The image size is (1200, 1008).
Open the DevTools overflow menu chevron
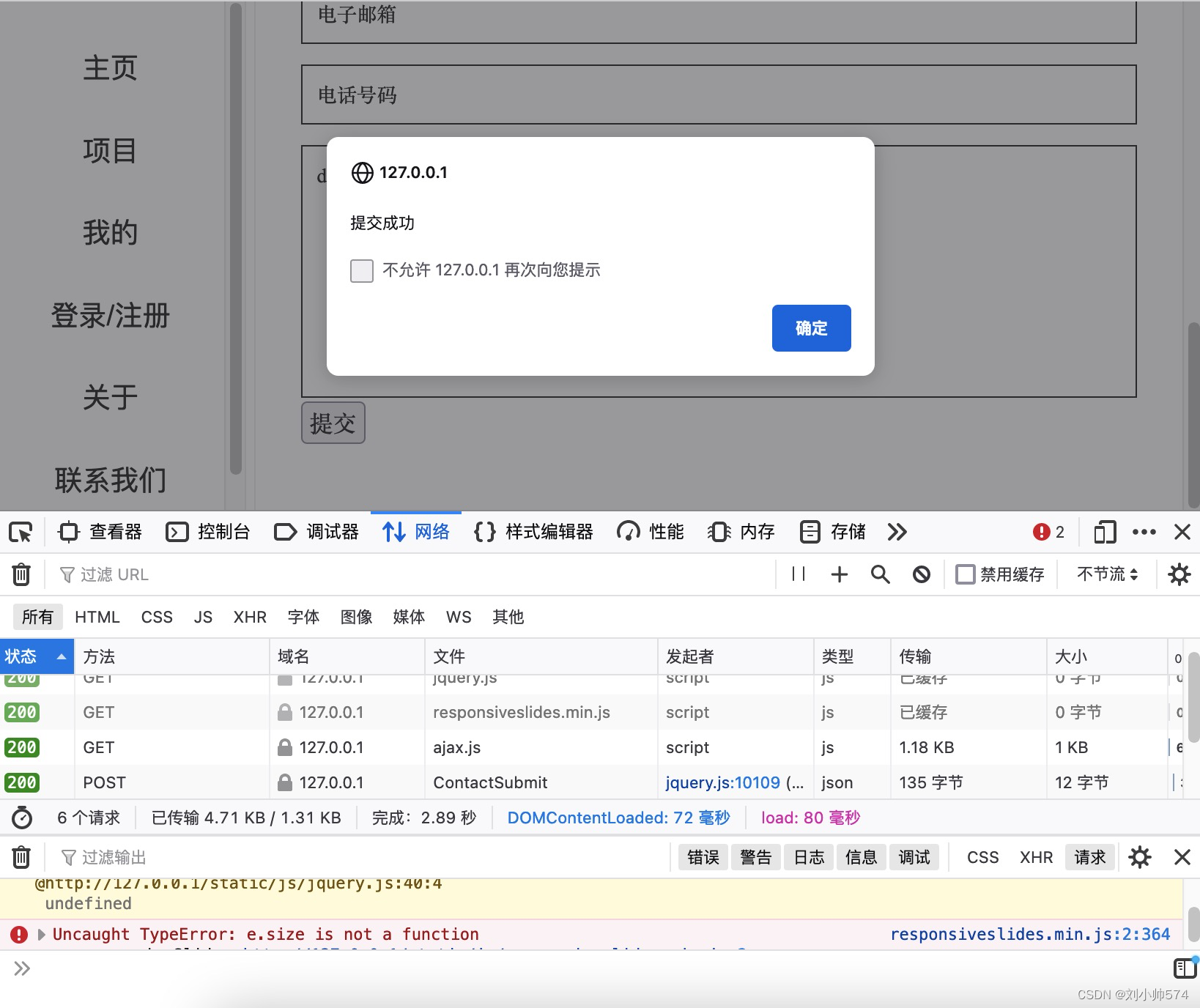tap(897, 532)
